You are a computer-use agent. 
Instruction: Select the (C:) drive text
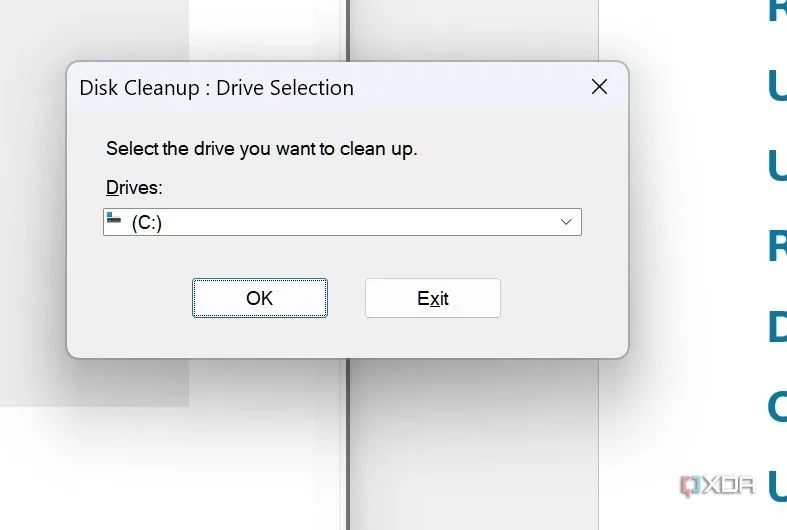click(147, 222)
